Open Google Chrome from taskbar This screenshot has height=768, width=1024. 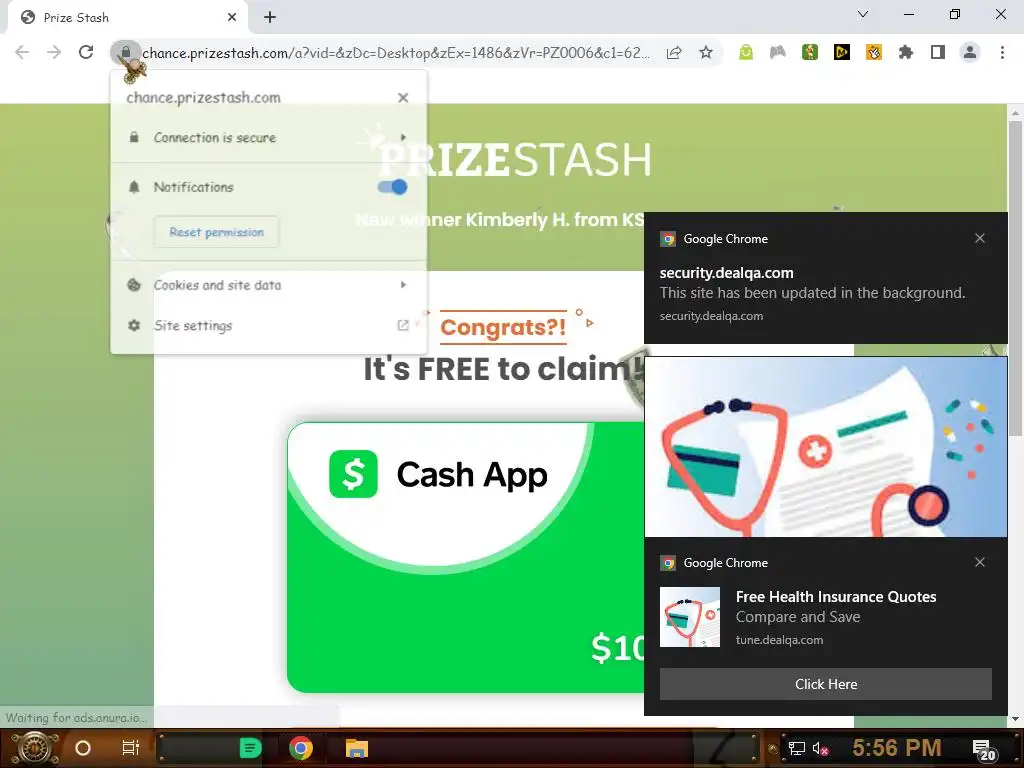(x=300, y=748)
